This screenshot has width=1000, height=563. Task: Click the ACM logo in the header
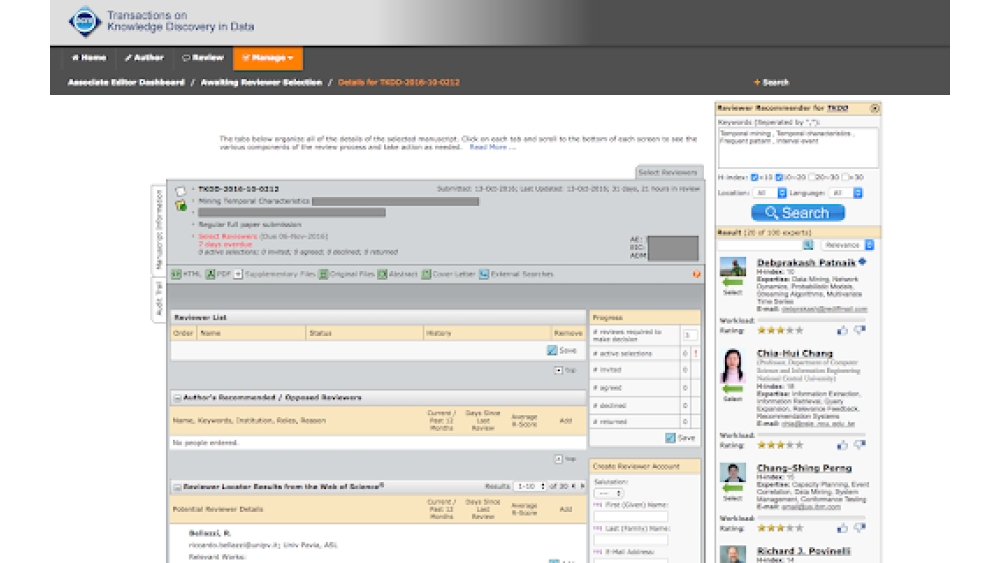[x=84, y=22]
